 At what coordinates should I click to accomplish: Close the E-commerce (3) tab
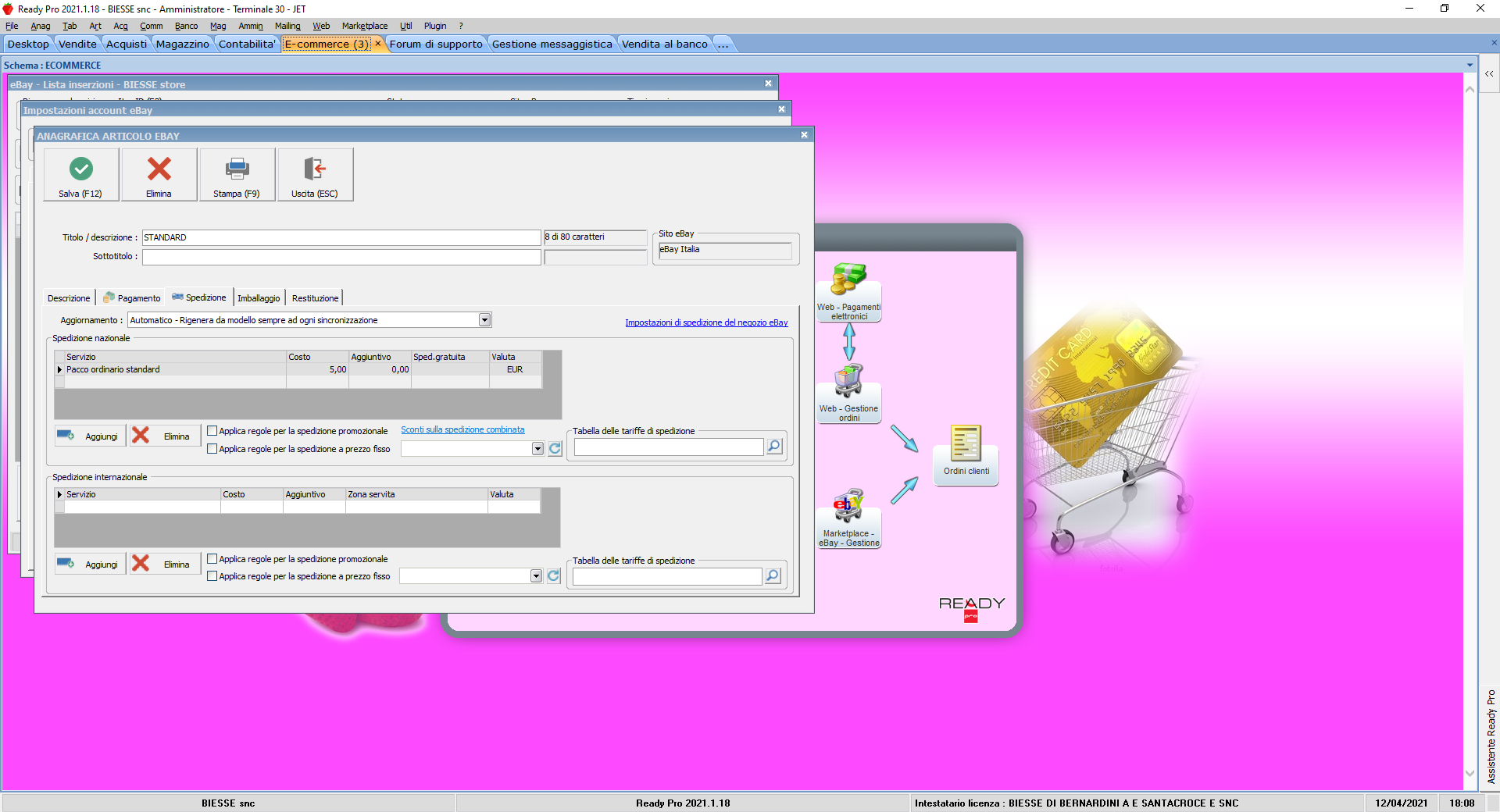coord(378,44)
